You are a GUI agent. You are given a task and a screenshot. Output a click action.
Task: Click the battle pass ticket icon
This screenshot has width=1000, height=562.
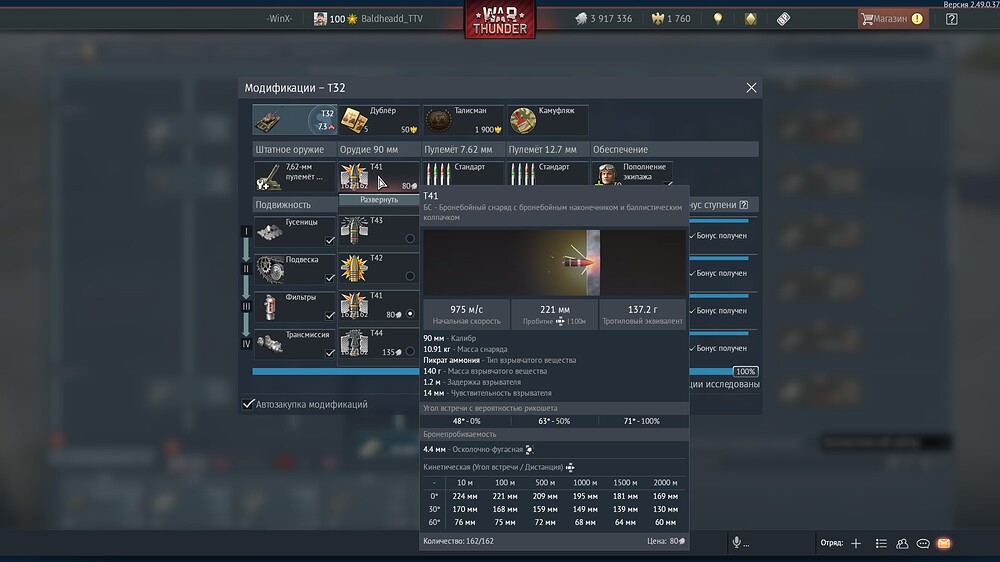click(782, 19)
